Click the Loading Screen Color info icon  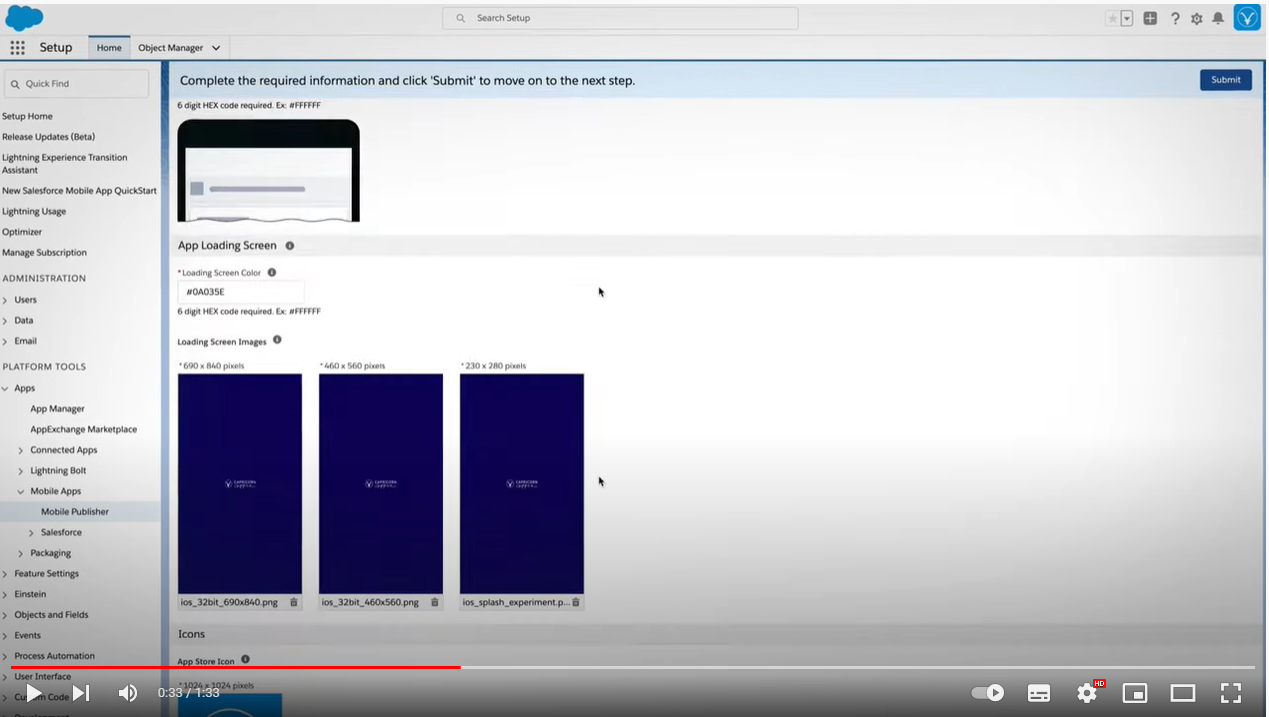tap(272, 272)
